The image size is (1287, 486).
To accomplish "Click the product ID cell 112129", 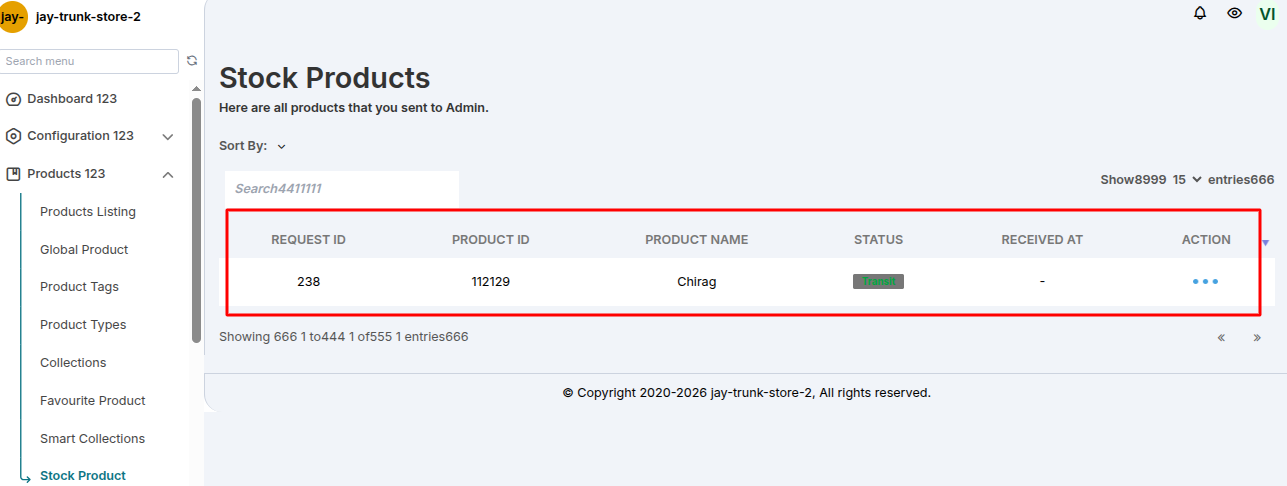I will (491, 282).
